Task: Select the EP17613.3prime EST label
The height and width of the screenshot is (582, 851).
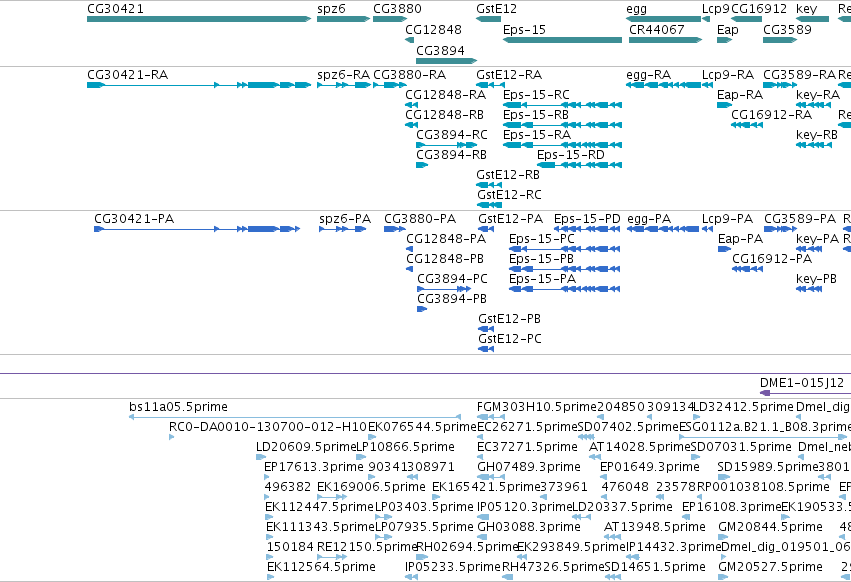Action: 314,467
